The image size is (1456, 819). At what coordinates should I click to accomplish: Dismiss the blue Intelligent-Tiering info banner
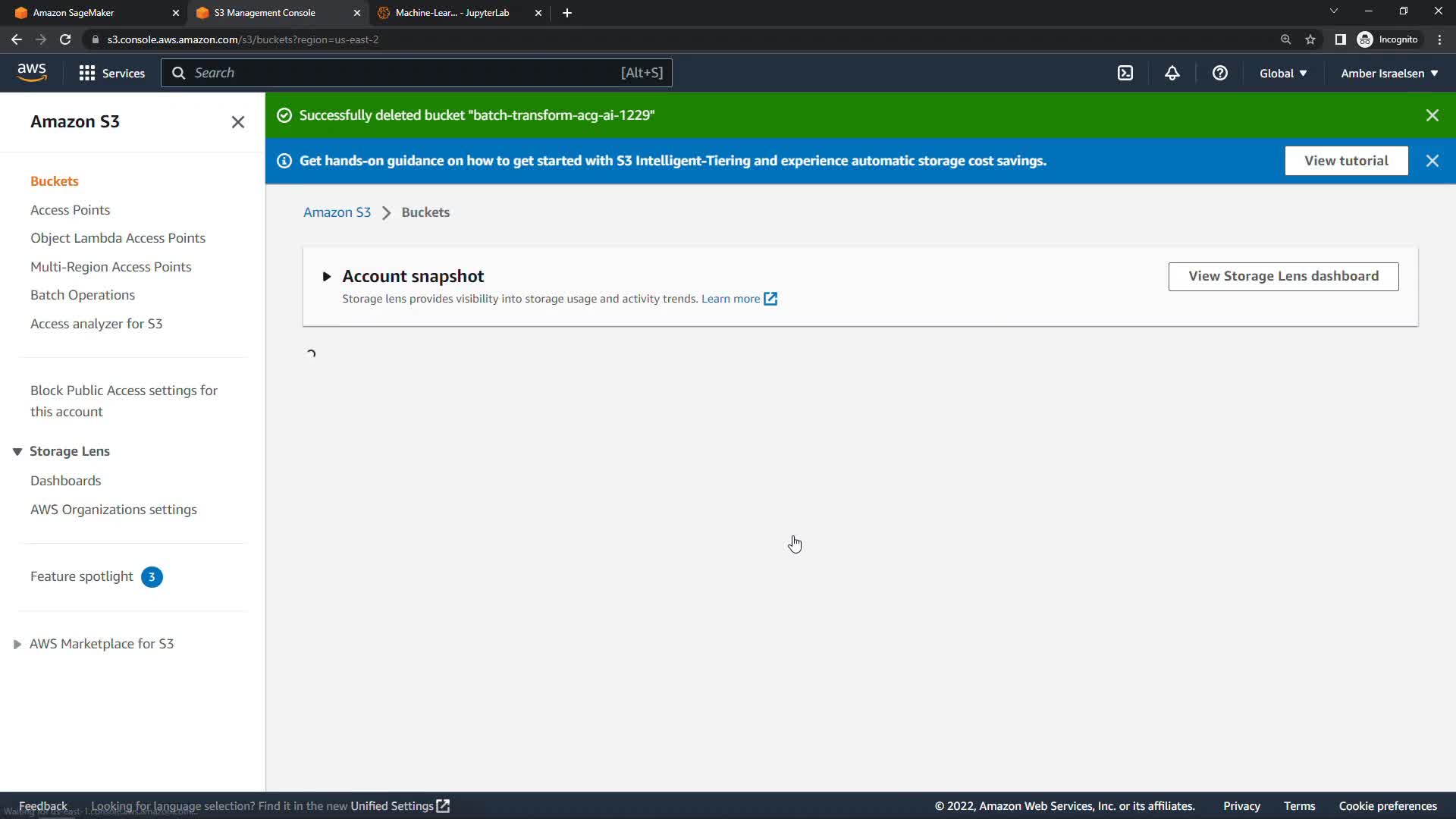1432,161
